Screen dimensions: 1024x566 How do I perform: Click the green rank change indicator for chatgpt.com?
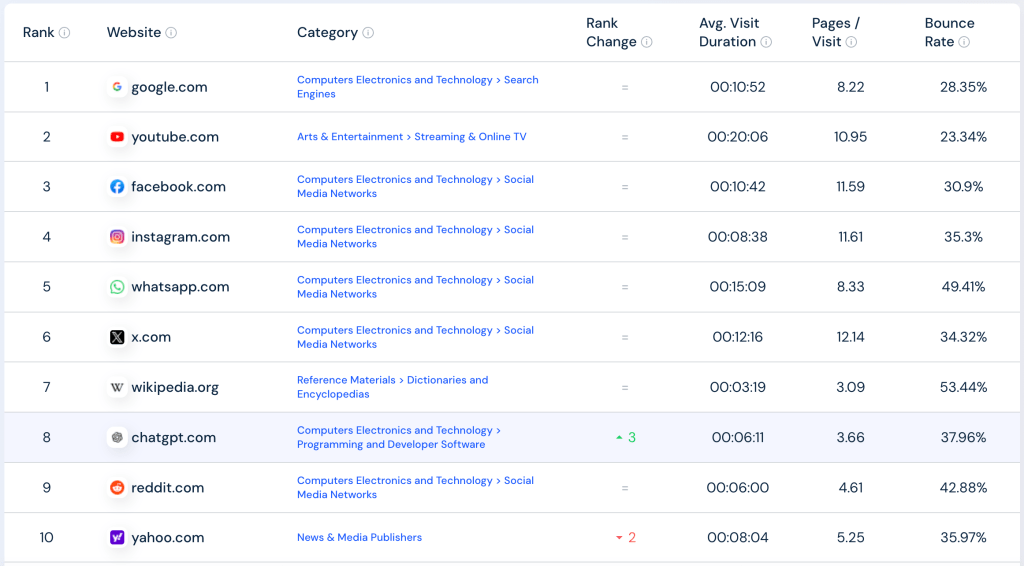point(626,438)
